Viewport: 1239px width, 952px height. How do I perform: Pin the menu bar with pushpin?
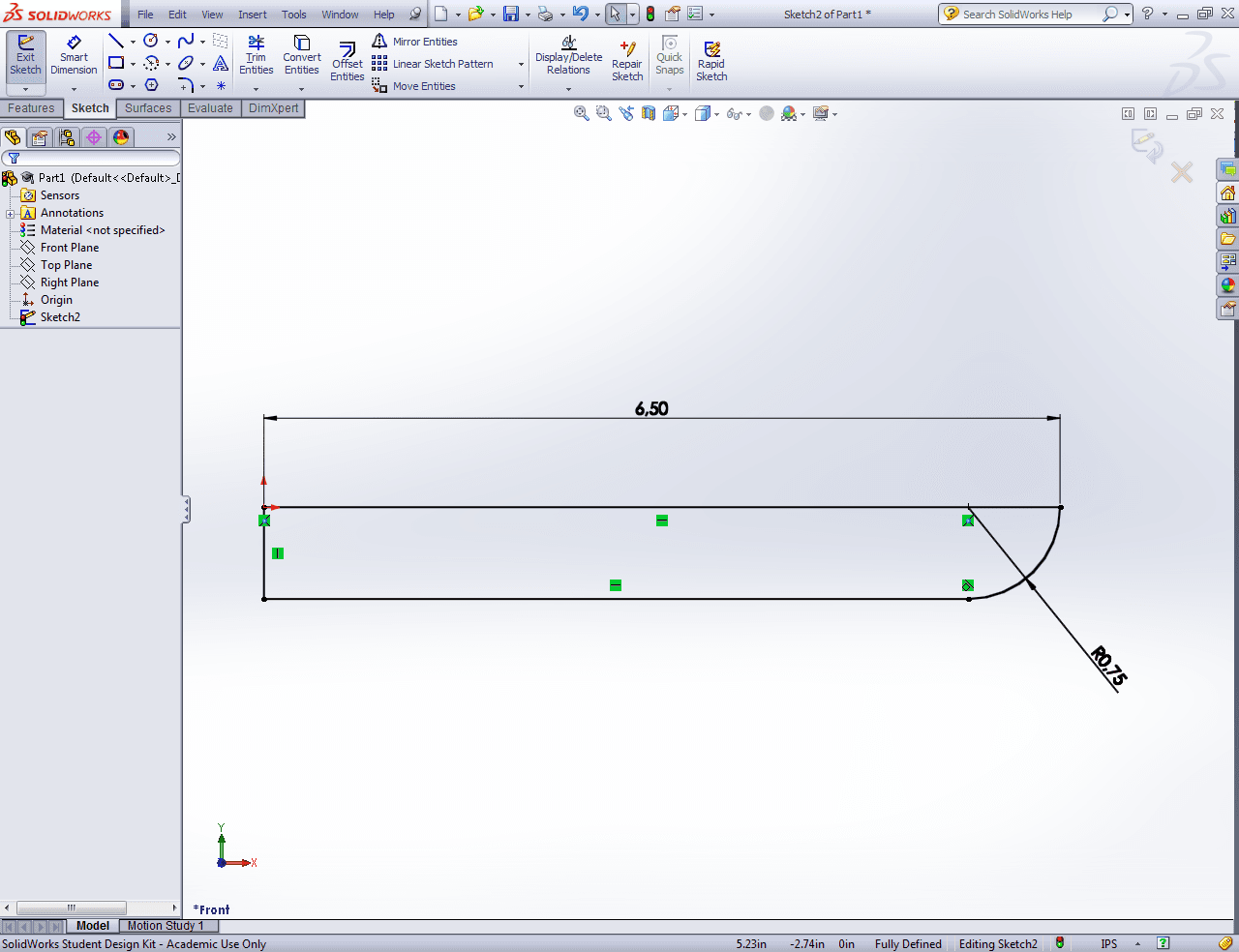coord(415,14)
